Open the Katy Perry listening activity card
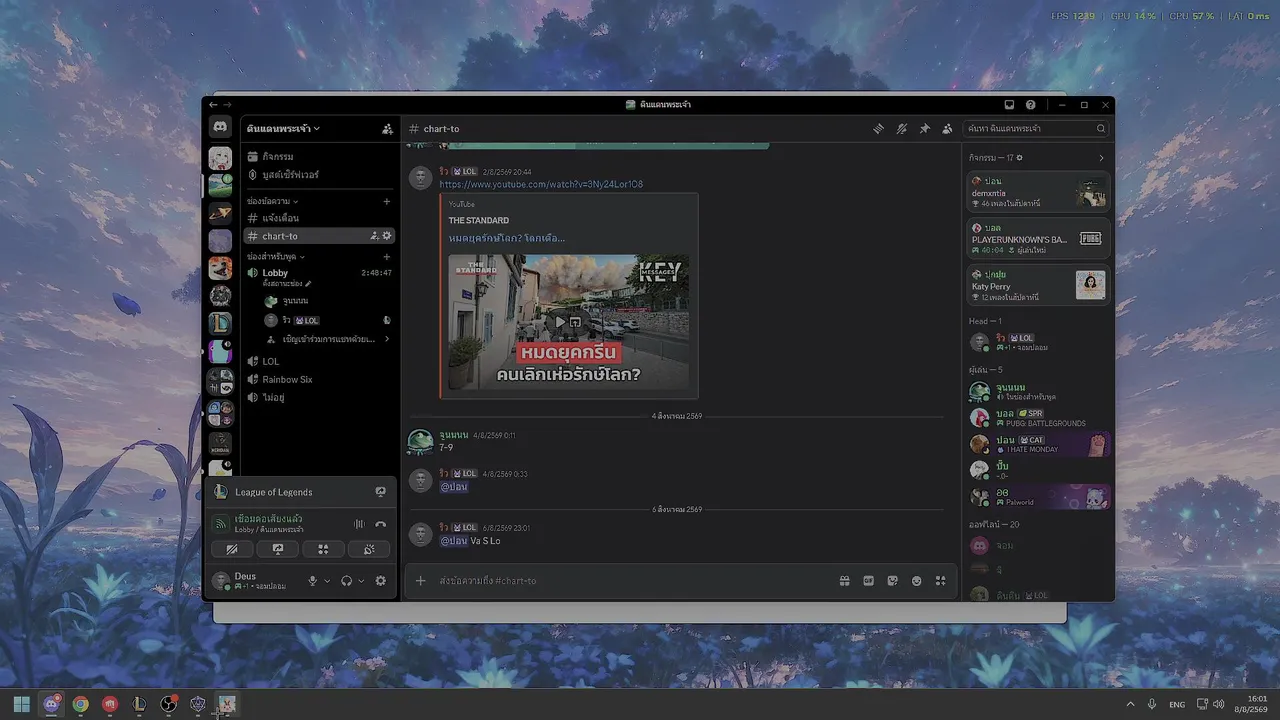Image resolution: width=1280 pixels, height=720 pixels. 1039,286
